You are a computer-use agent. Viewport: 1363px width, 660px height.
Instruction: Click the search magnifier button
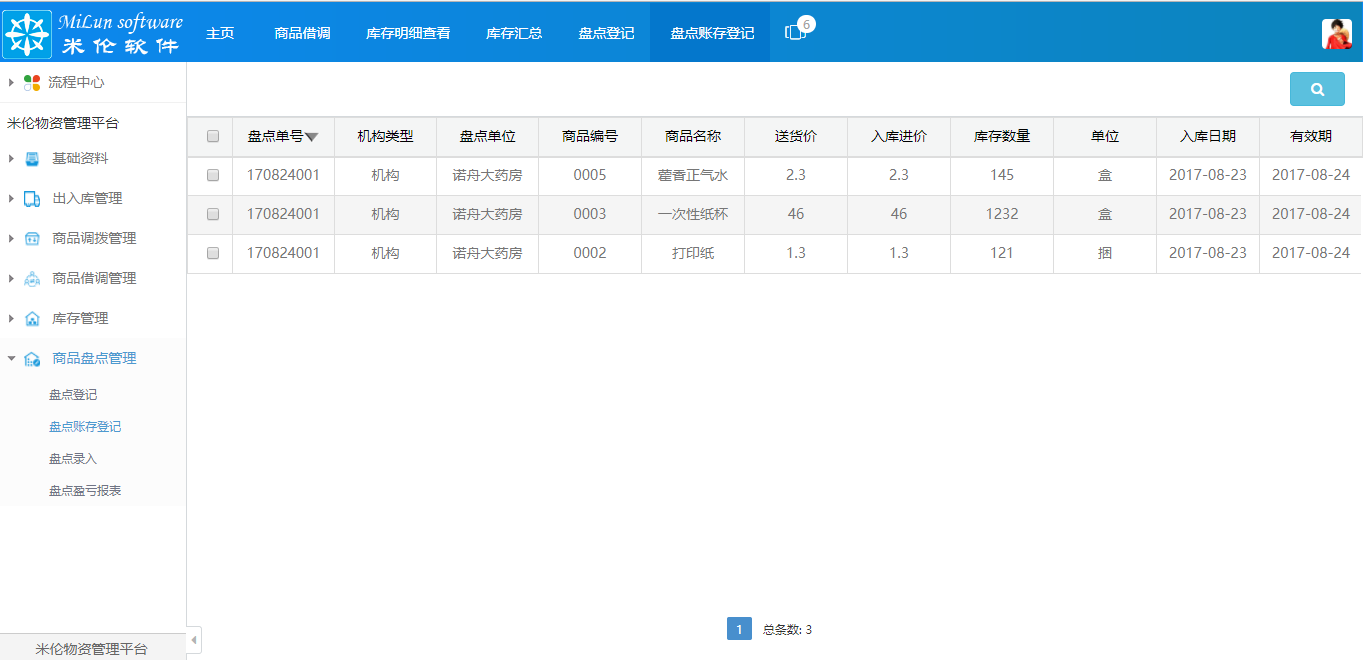pos(1316,88)
